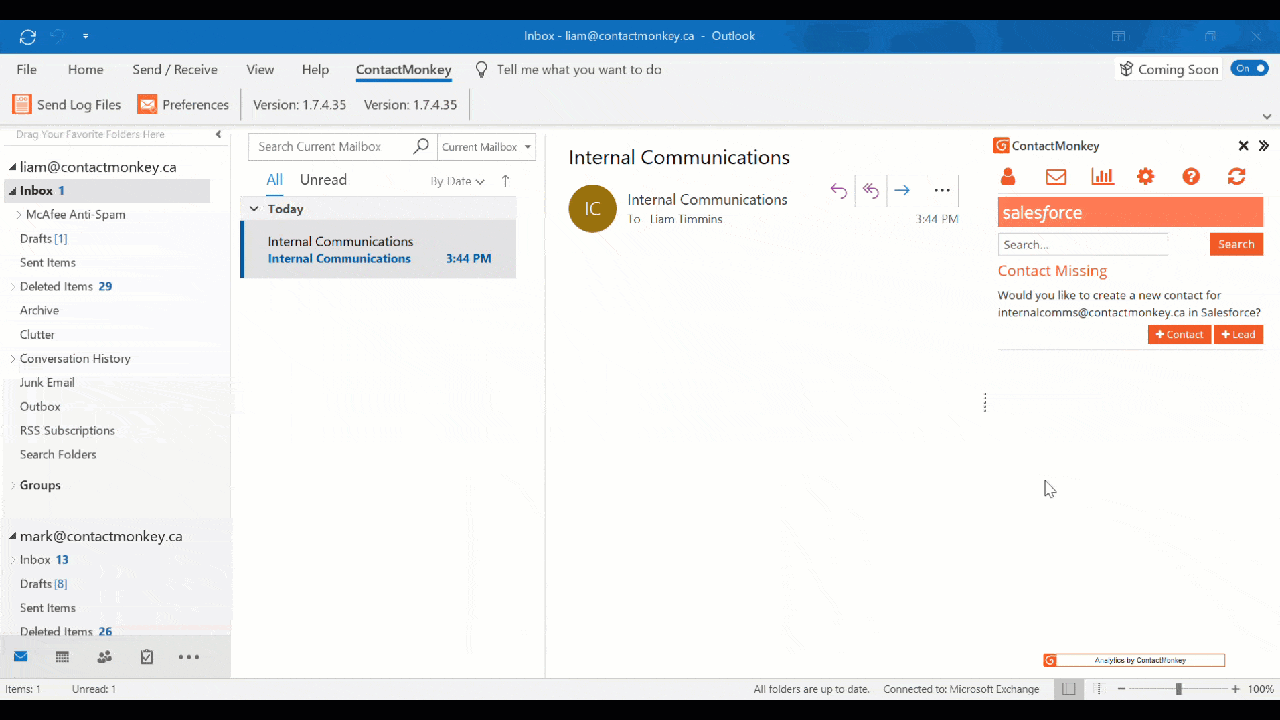Screen dimensions: 1280x720
Task: Expand the McAfee Anti-Spam folder
Action: tap(19, 215)
